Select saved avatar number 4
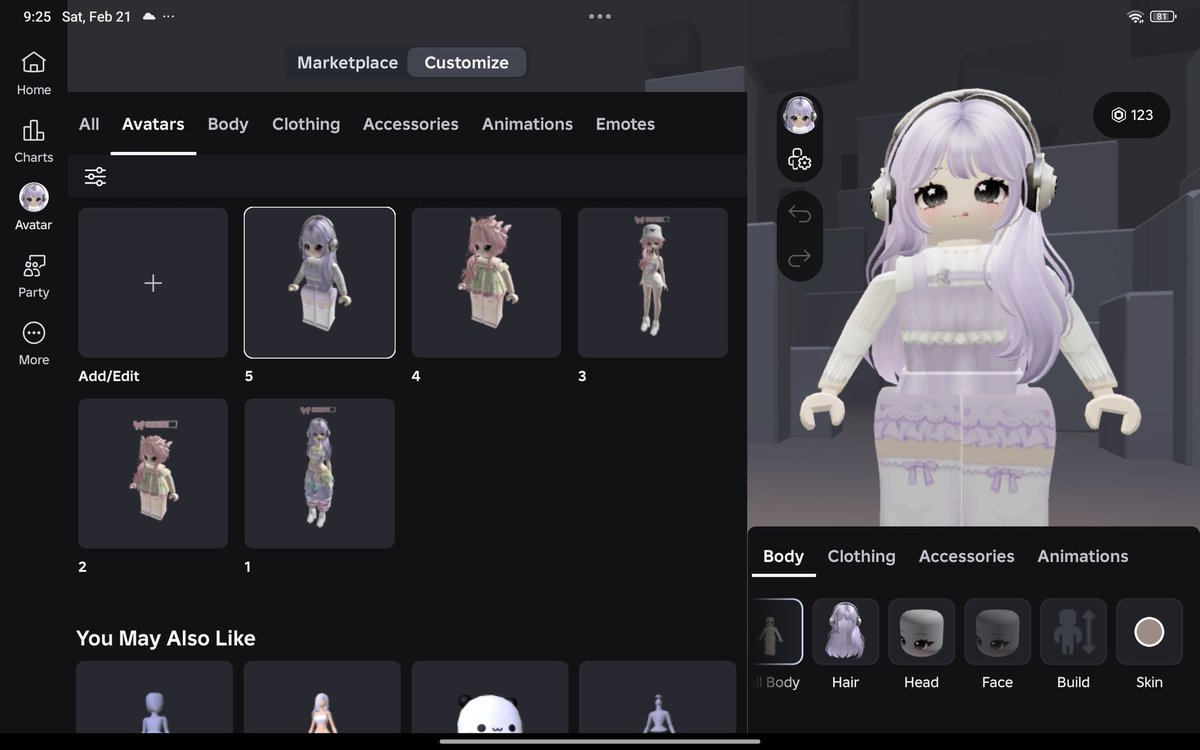Screen dimensions: 1200x750 486,283
